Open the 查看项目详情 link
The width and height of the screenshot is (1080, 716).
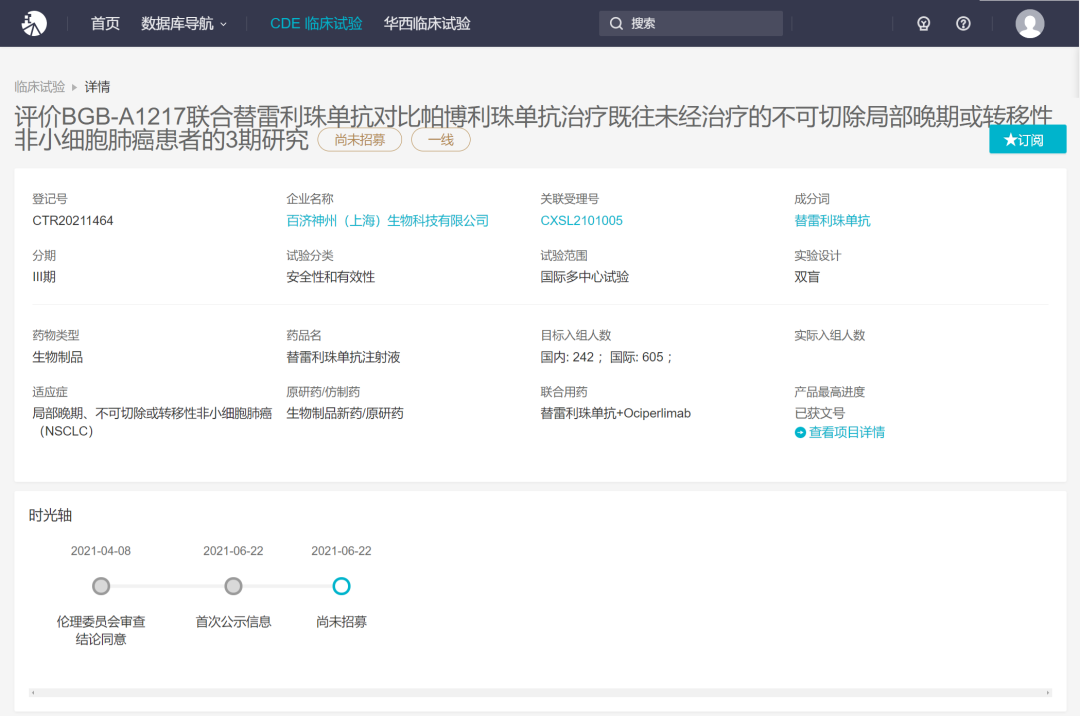point(847,433)
